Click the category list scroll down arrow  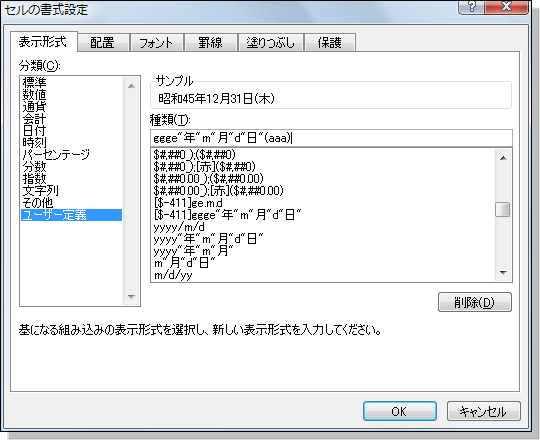(131, 296)
